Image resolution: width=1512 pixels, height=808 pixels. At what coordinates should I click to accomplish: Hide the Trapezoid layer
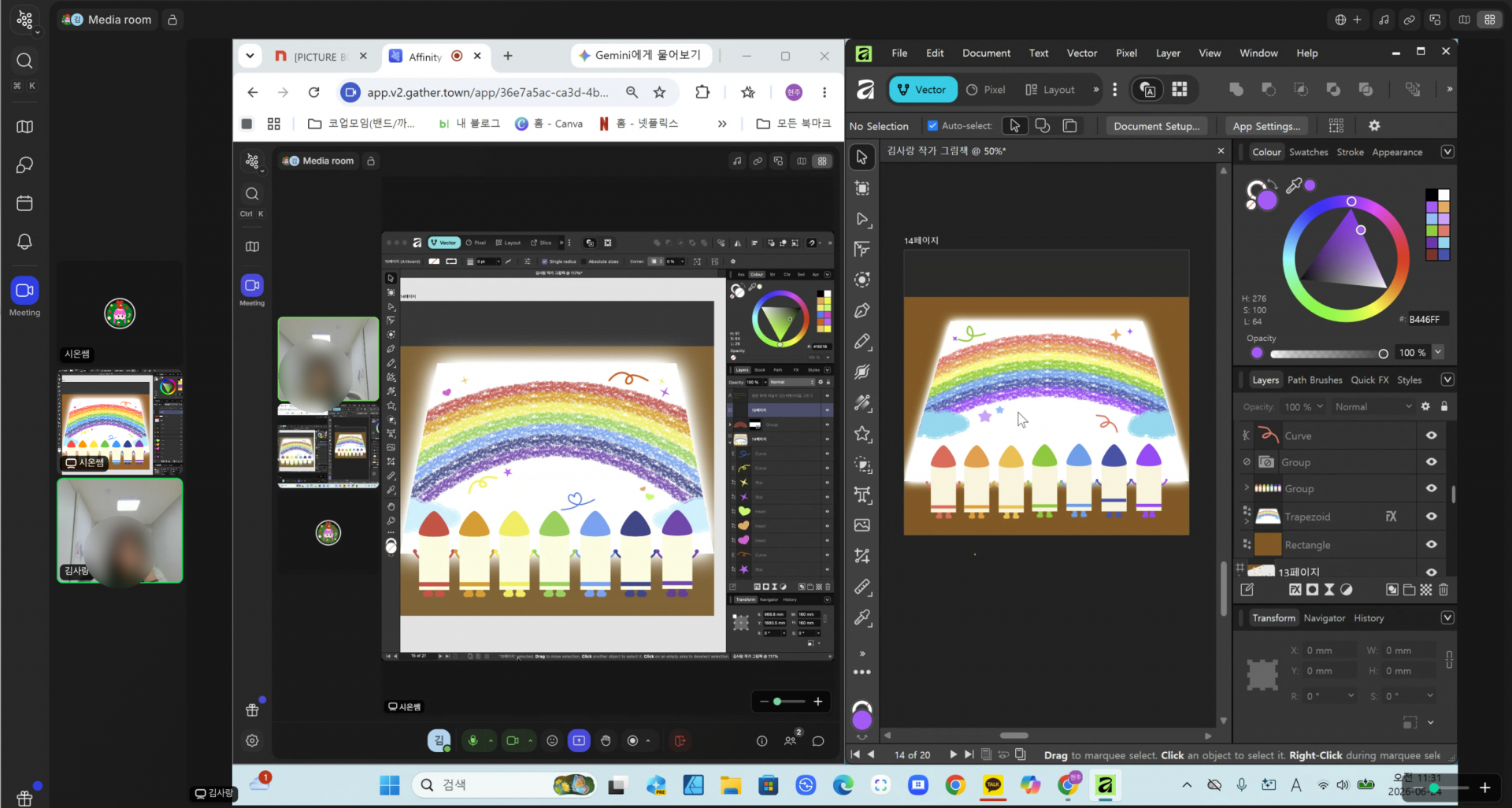(x=1432, y=517)
